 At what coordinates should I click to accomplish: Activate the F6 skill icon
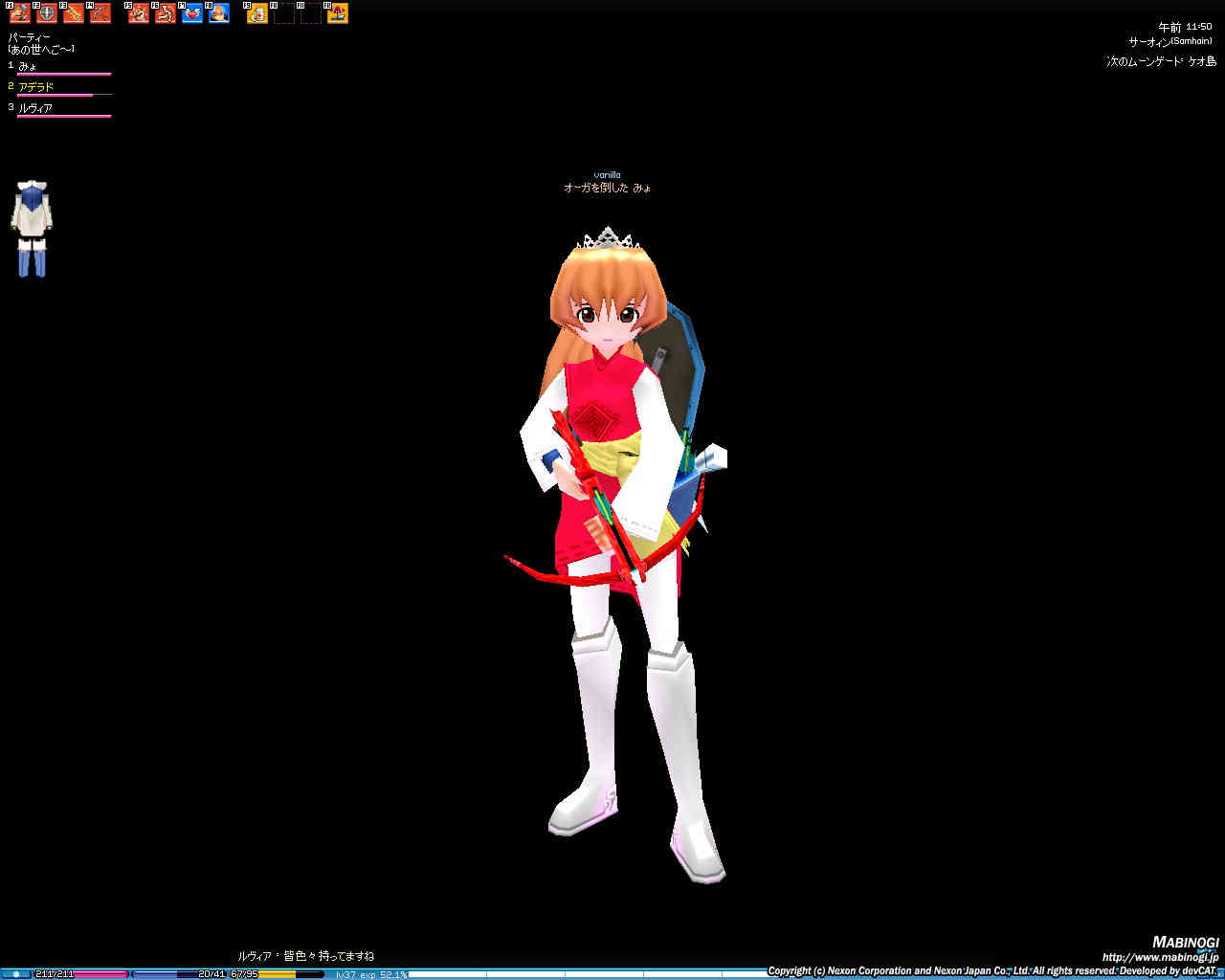pyautogui.click(x=166, y=13)
